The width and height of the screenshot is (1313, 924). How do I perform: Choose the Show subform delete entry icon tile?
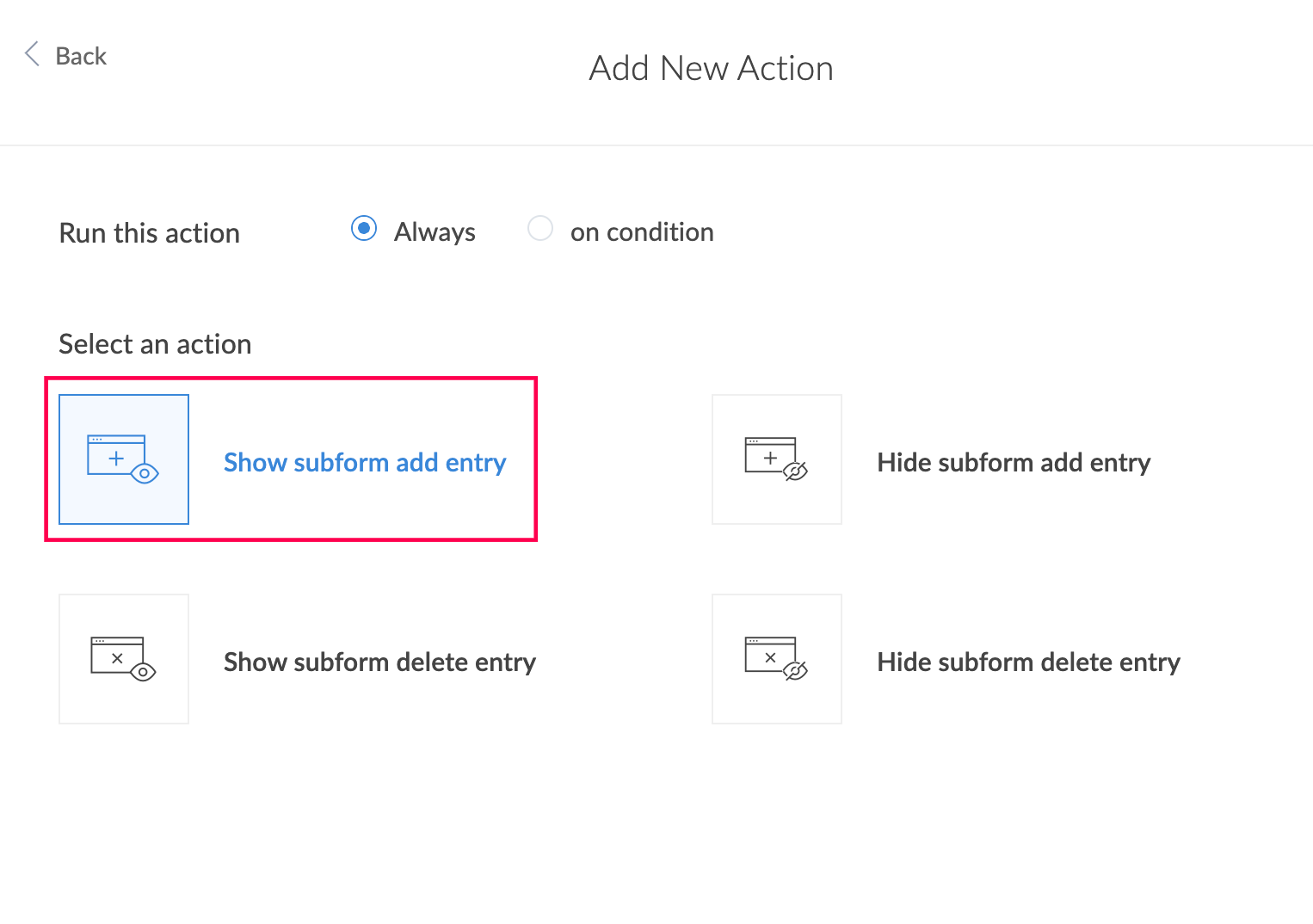coord(124,659)
